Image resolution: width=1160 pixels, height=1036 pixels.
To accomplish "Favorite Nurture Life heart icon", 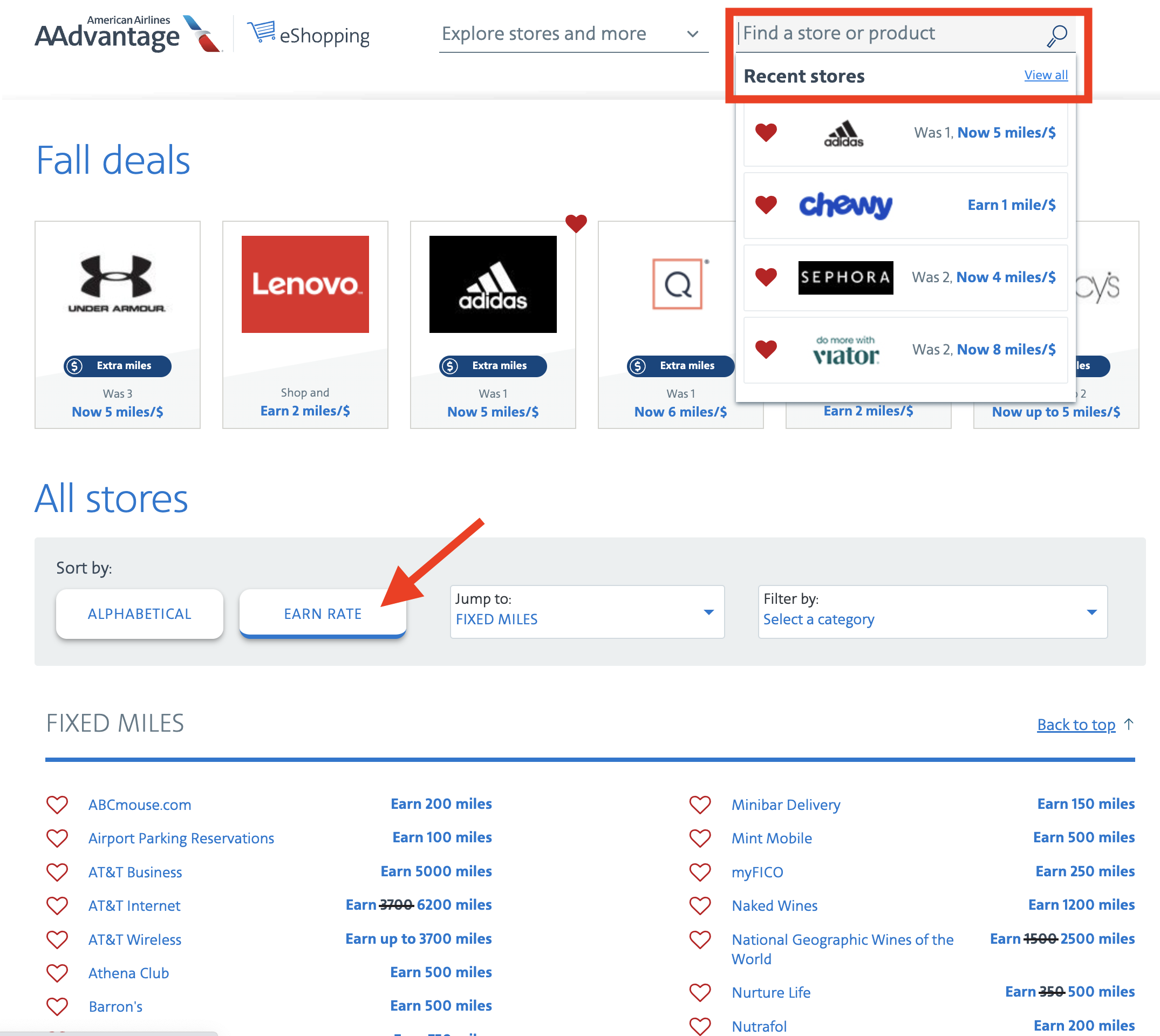I will coord(700,992).
